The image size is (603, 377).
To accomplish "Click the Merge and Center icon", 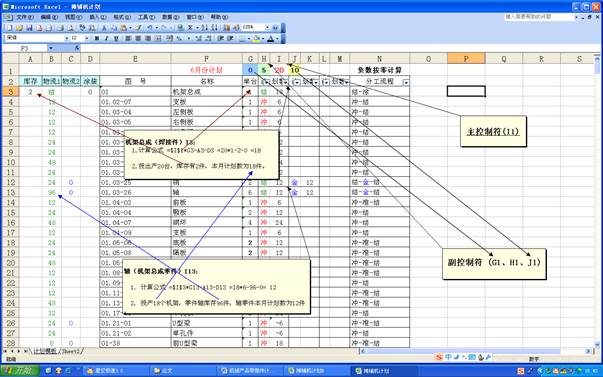I will [158, 38].
